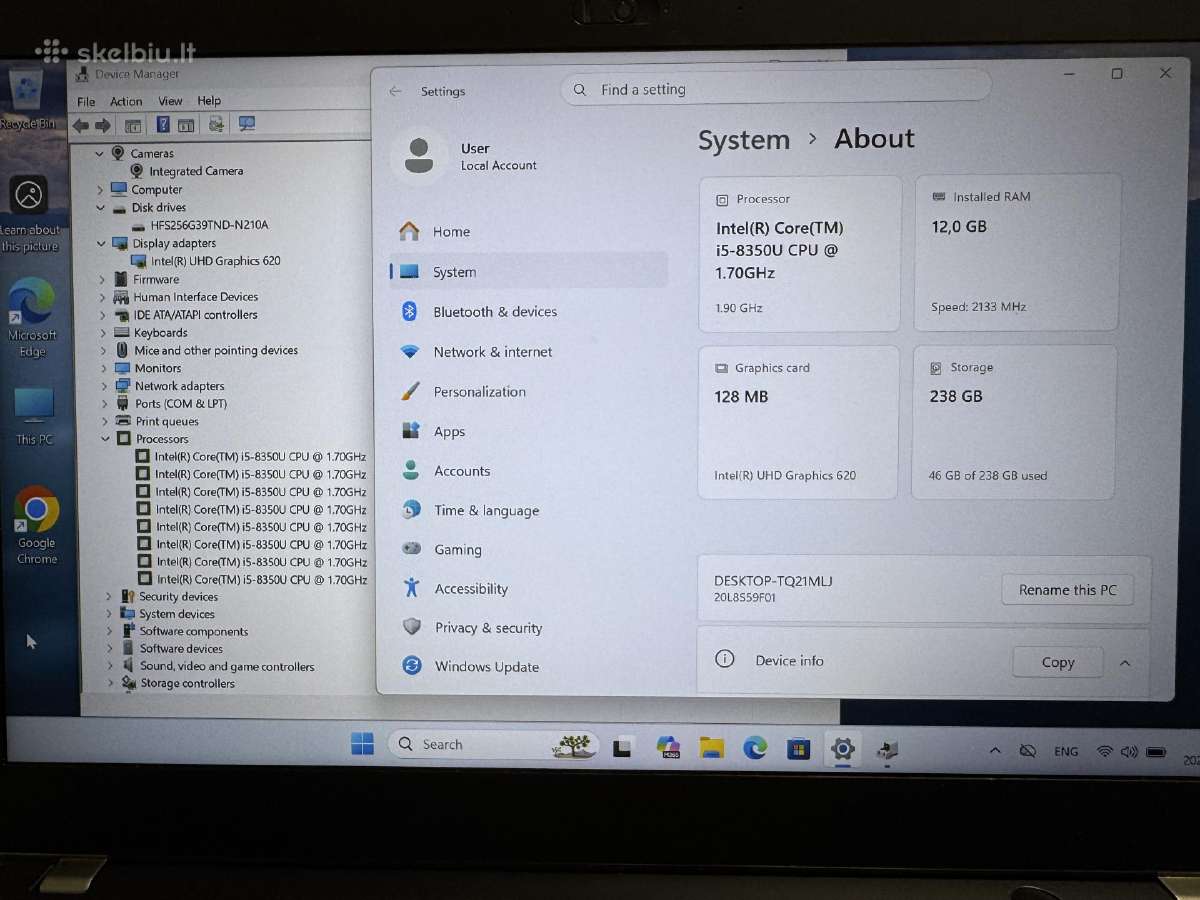The height and width of the screenshot is (900, 1200).
Task: Open Microsoft Edge desktop shortcut
Action: (32, 317)
